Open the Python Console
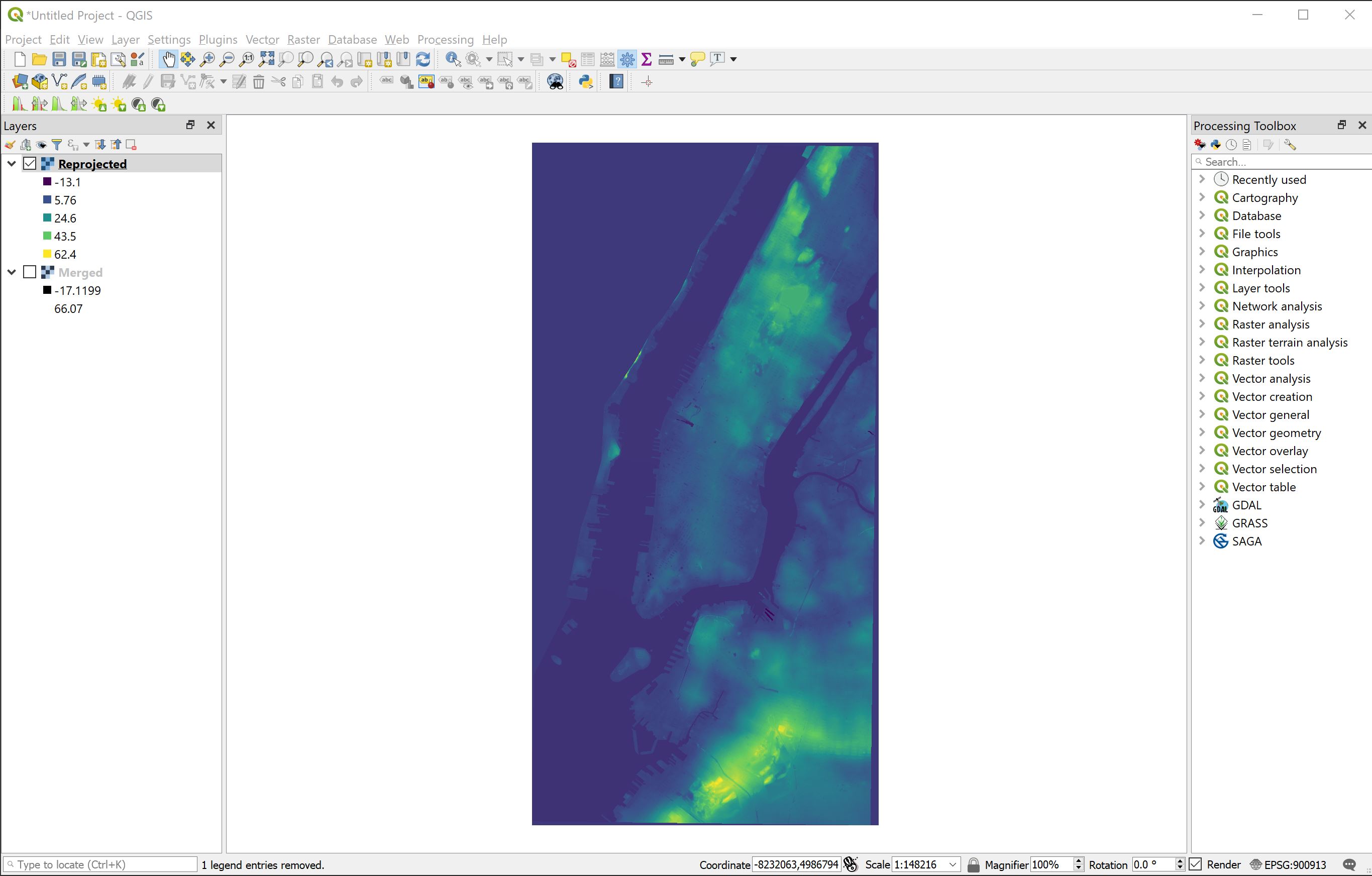The image size is (1372, 876). point(585,81)
